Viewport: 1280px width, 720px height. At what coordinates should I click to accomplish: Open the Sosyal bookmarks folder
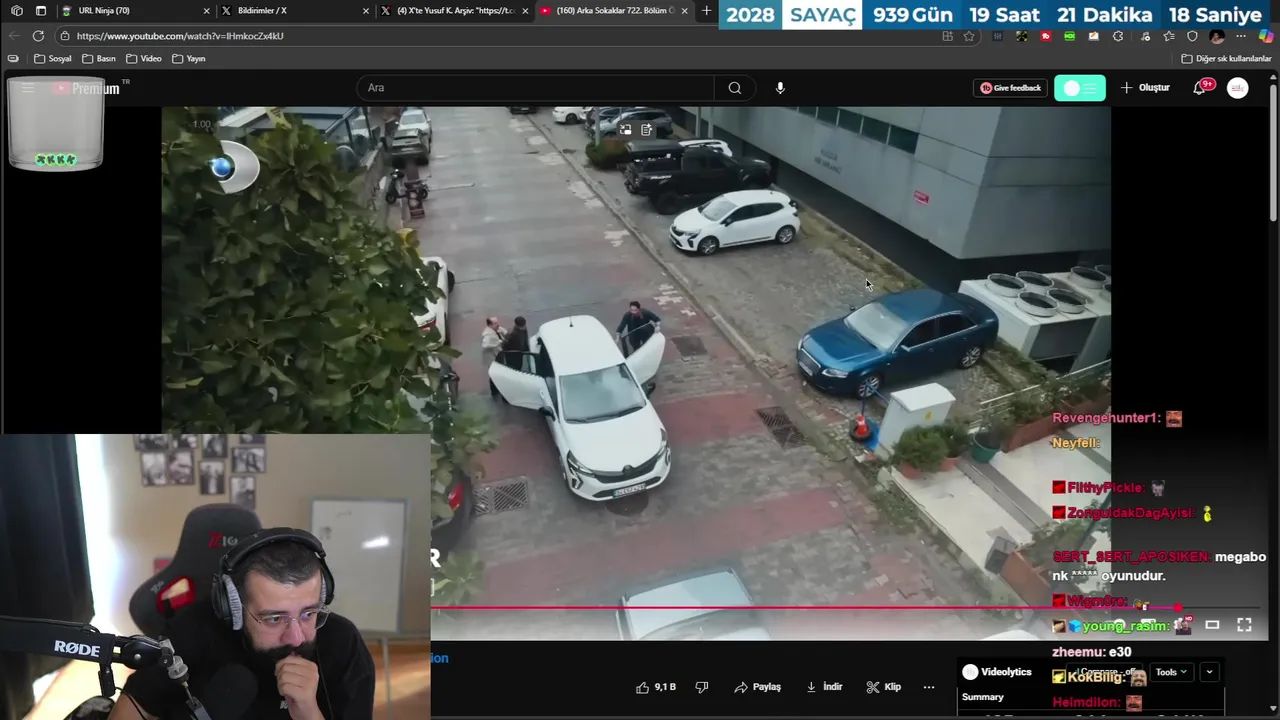point(53,59)
